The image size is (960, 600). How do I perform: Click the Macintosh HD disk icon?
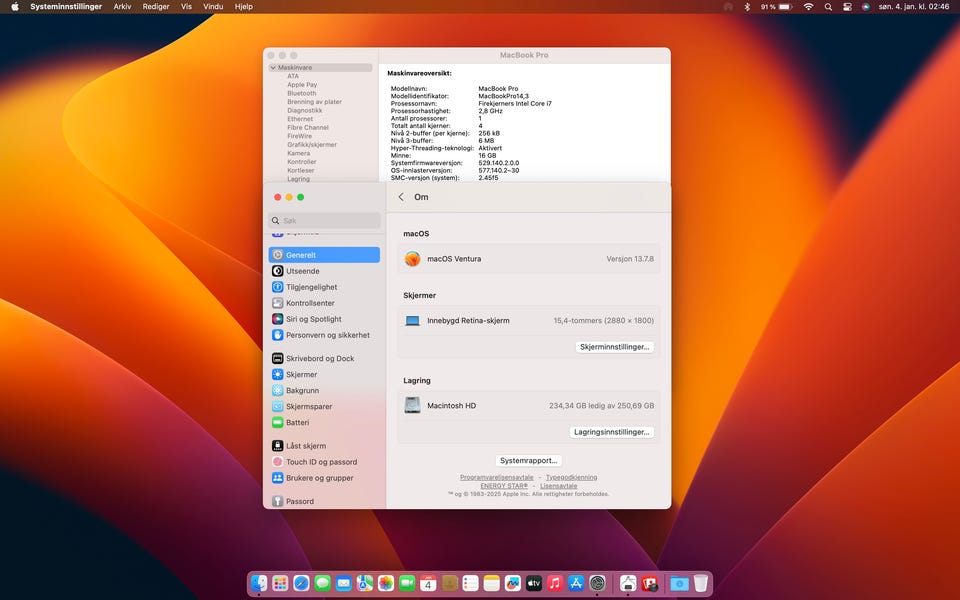pyautogui.click(x=413, y=405)
